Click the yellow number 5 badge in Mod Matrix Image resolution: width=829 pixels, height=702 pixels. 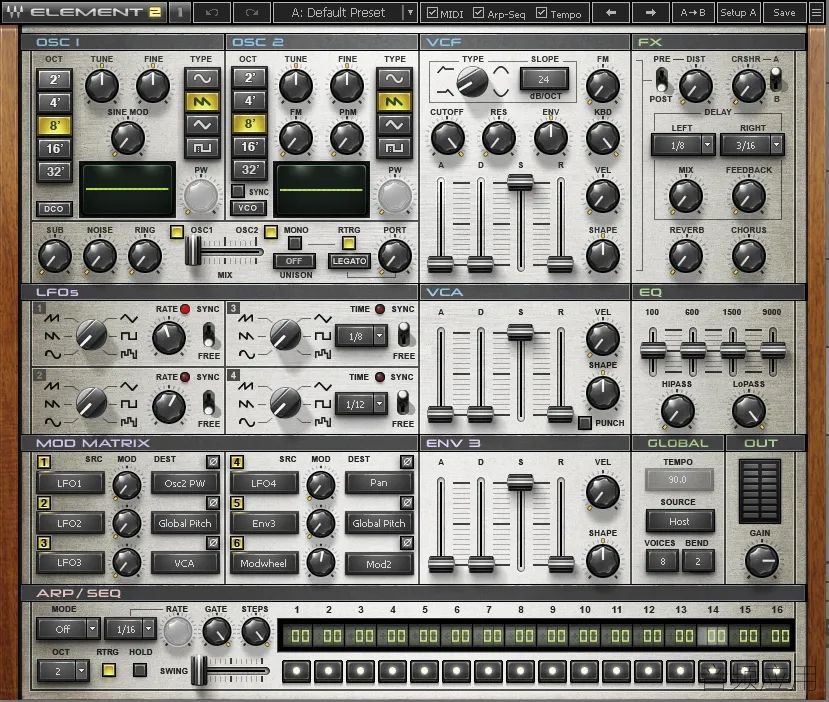[x=237, y=503]
